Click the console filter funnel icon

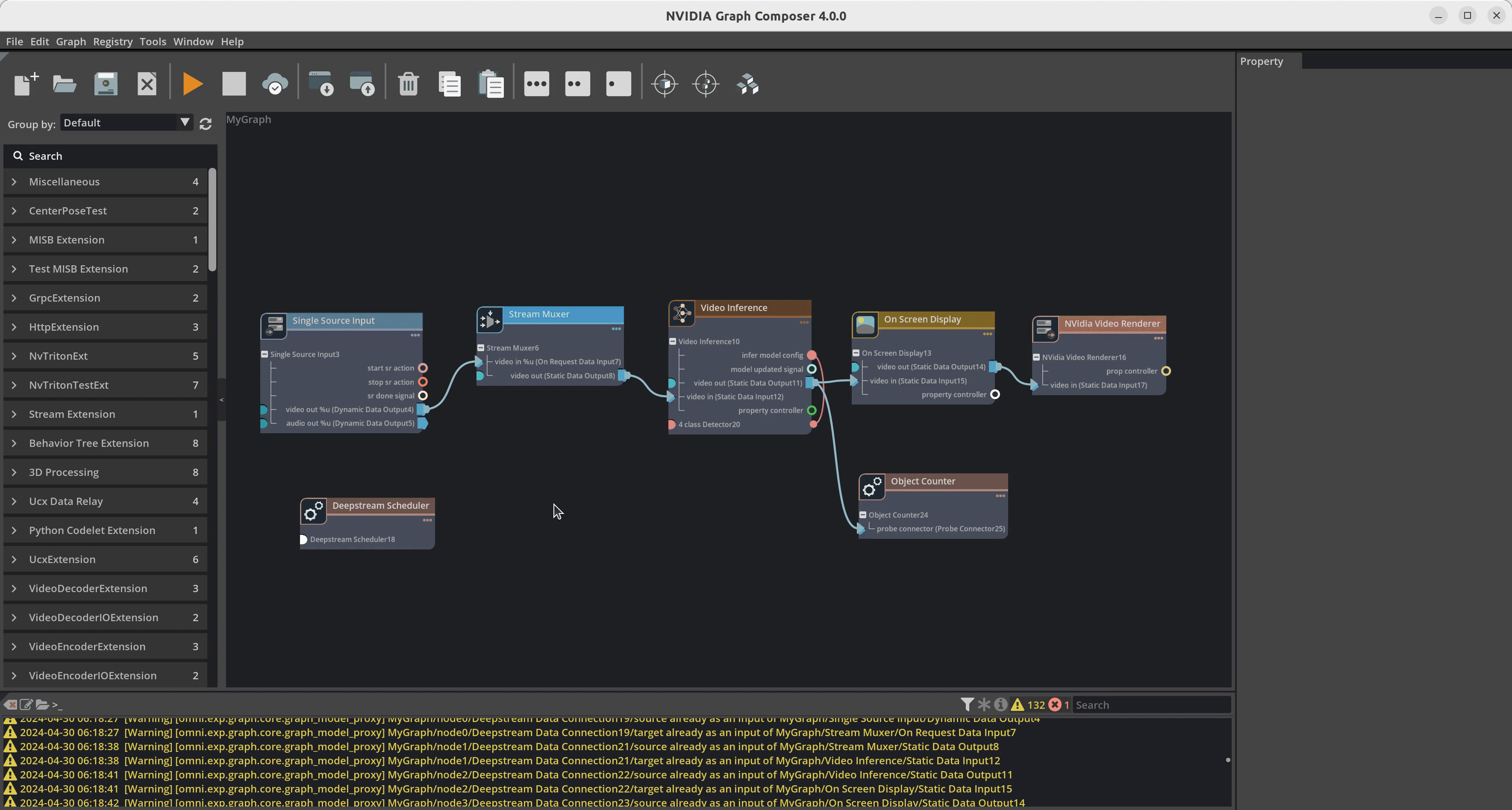967,704
